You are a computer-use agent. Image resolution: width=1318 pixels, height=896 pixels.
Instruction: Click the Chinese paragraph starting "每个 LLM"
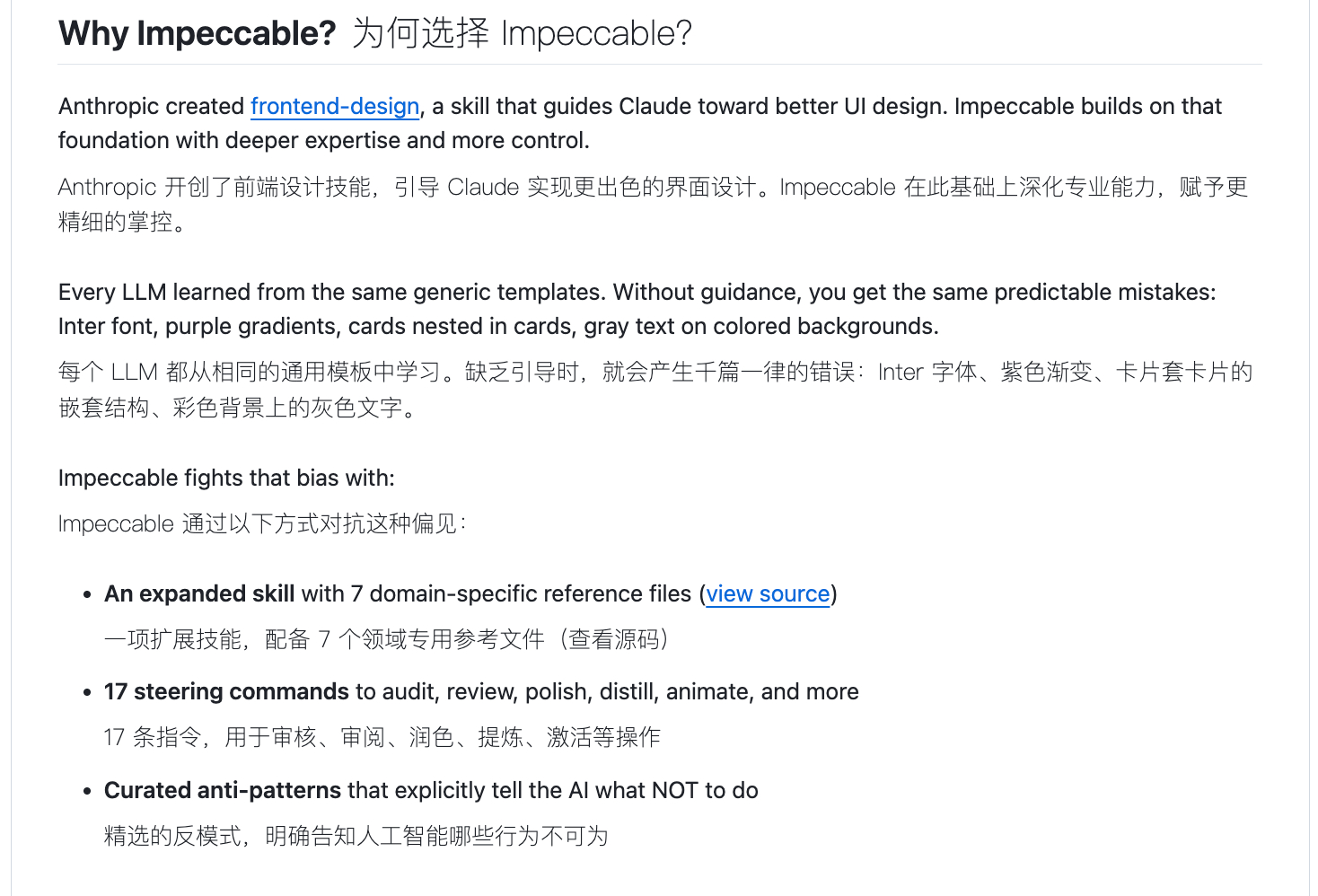coord(655,373)
